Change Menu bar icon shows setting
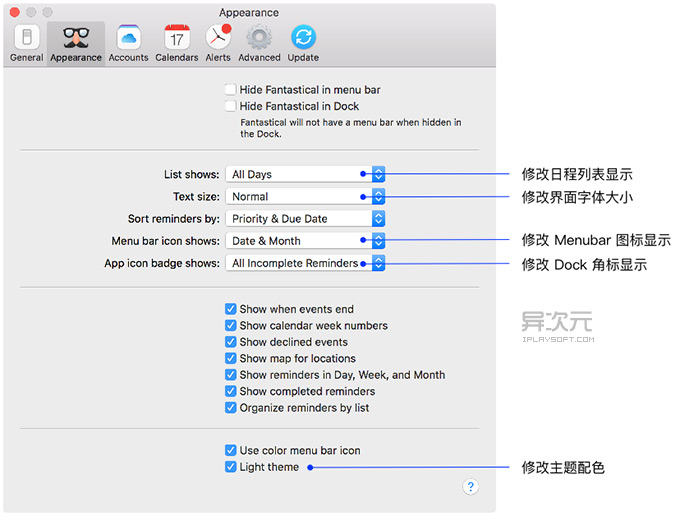Screen dimensions: 680x516 click(x=305, y=240)
